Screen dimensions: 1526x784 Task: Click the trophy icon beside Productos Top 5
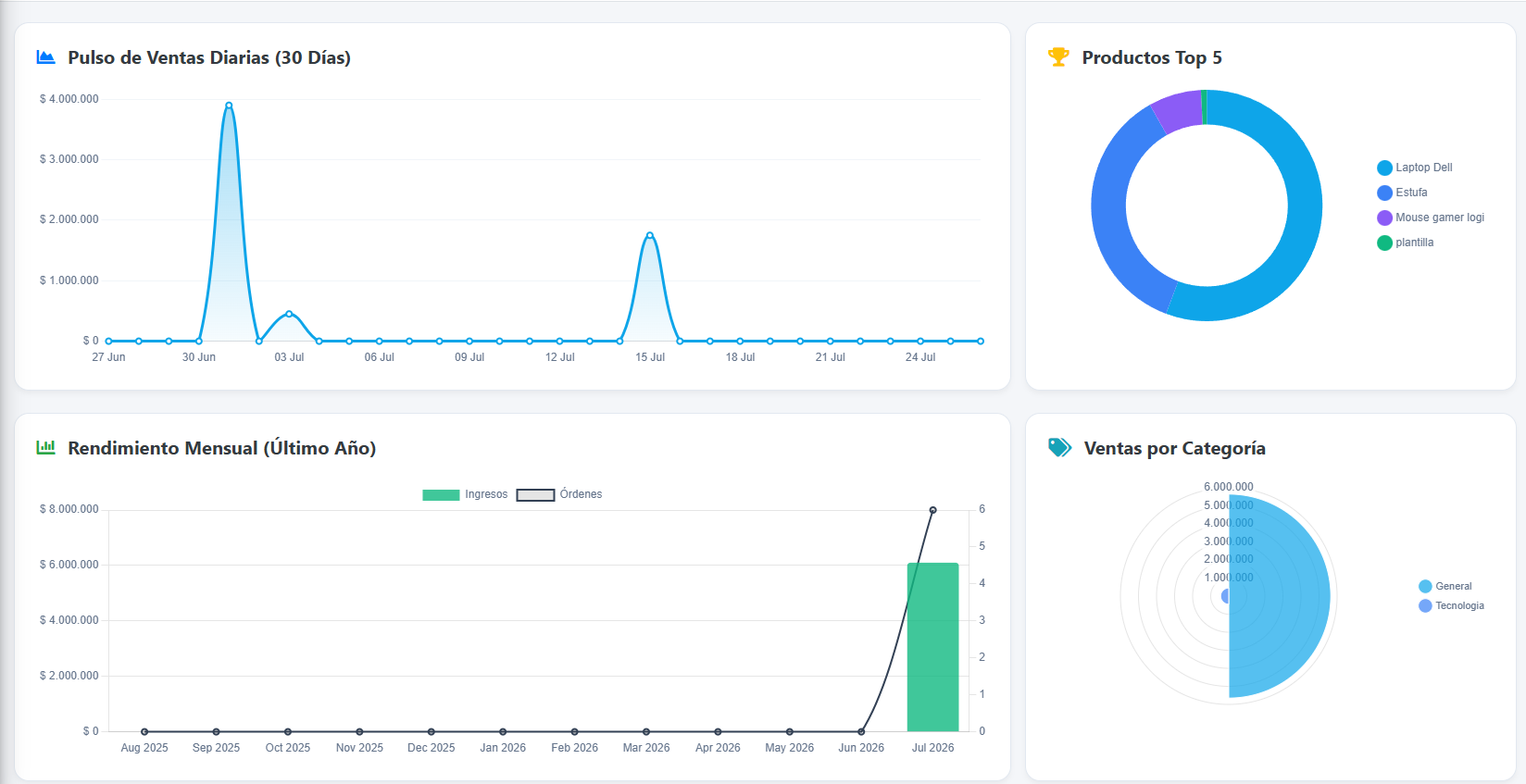tap(1058, 57)
